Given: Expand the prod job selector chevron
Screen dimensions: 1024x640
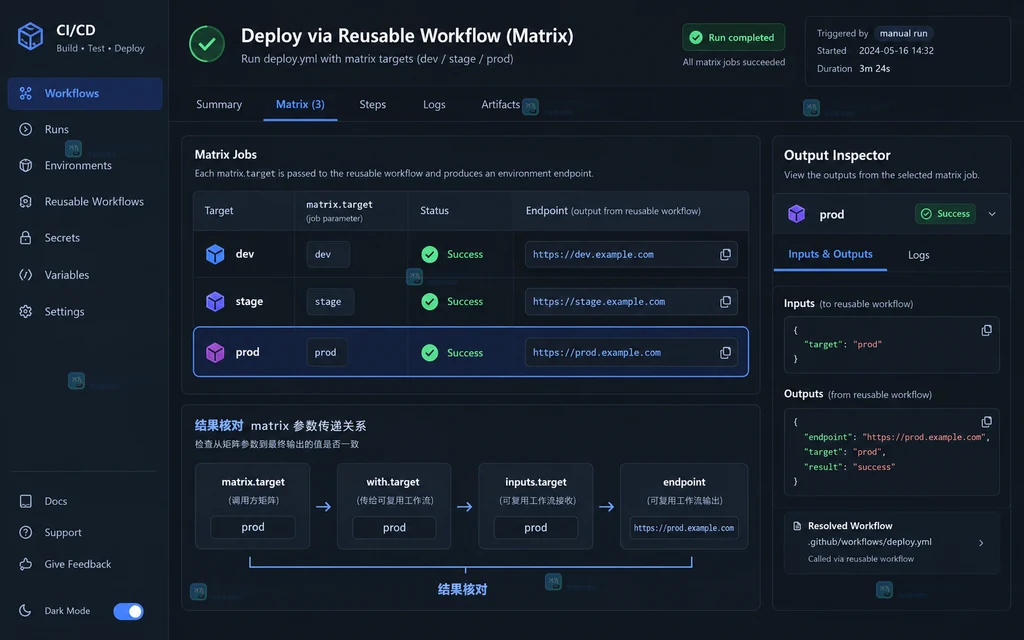Looking at the screenshot, I should (992, 214).
